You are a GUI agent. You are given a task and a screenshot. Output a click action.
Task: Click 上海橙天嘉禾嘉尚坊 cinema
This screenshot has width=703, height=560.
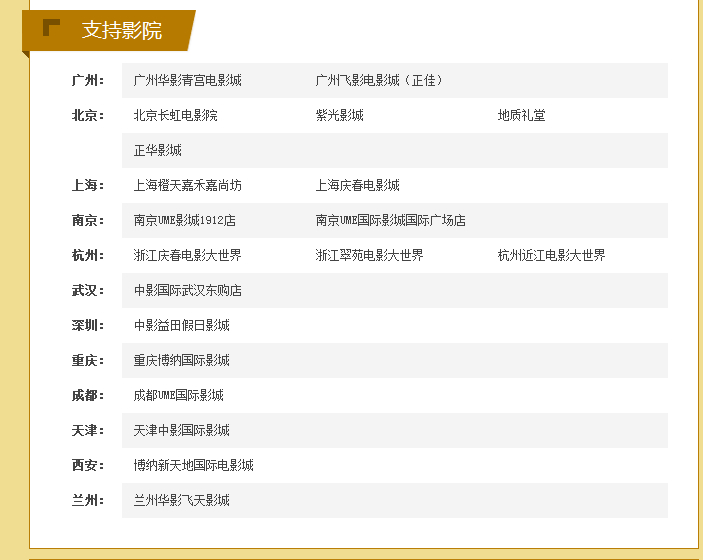(187, 186)
